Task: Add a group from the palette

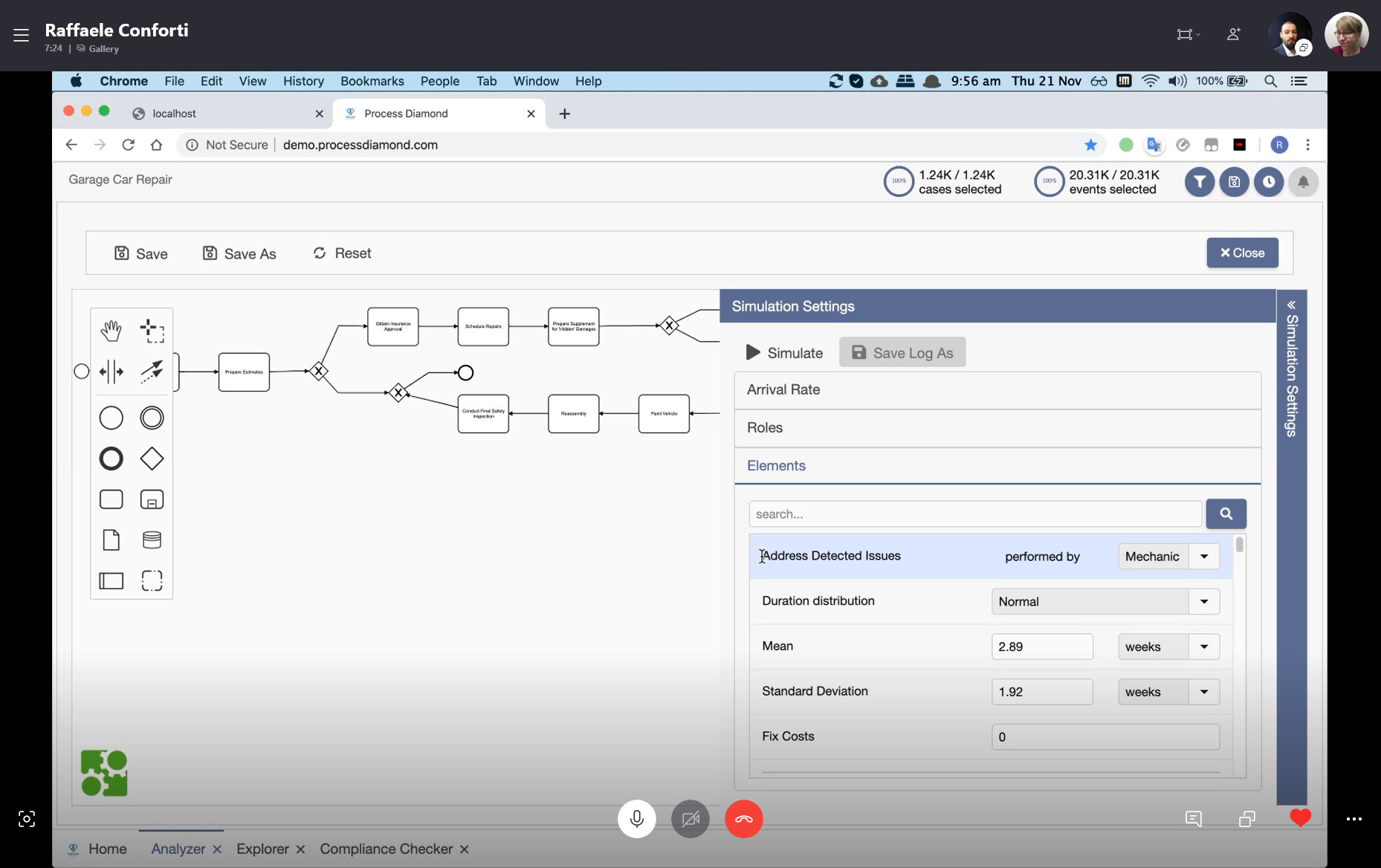Action: pyautogui.click(x=152, y=580)
